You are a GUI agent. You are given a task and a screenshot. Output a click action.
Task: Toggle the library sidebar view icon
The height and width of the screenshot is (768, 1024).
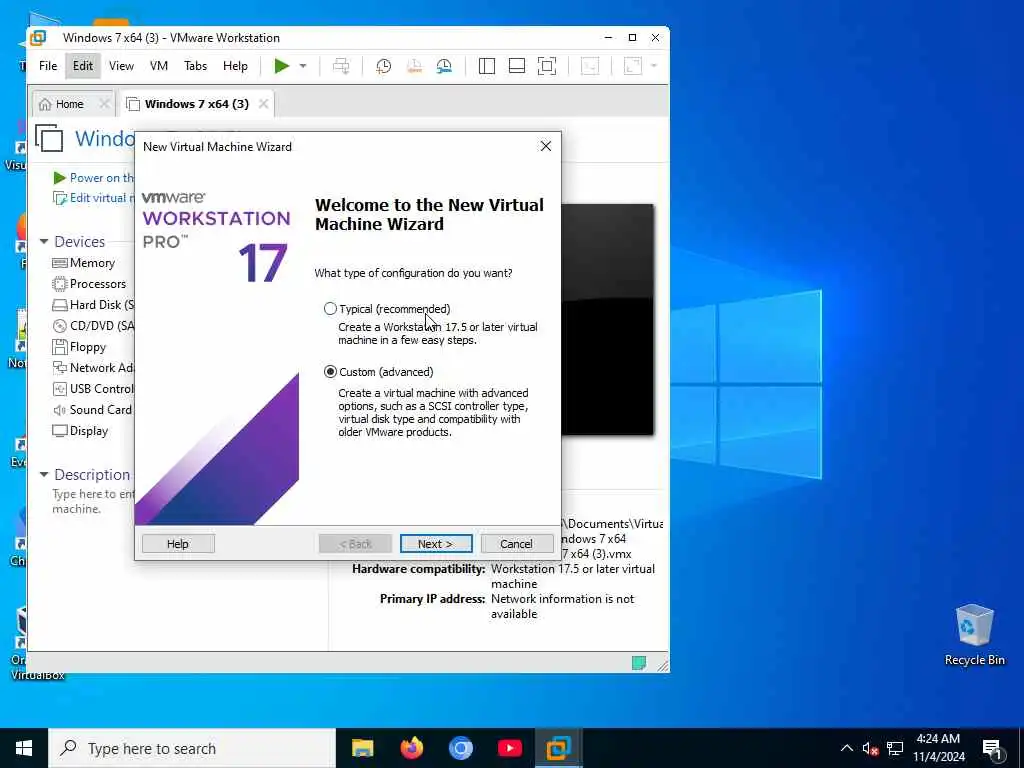pos(487,66)
